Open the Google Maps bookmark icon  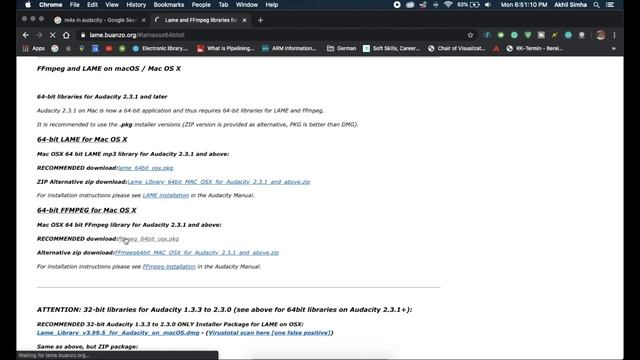82,49
